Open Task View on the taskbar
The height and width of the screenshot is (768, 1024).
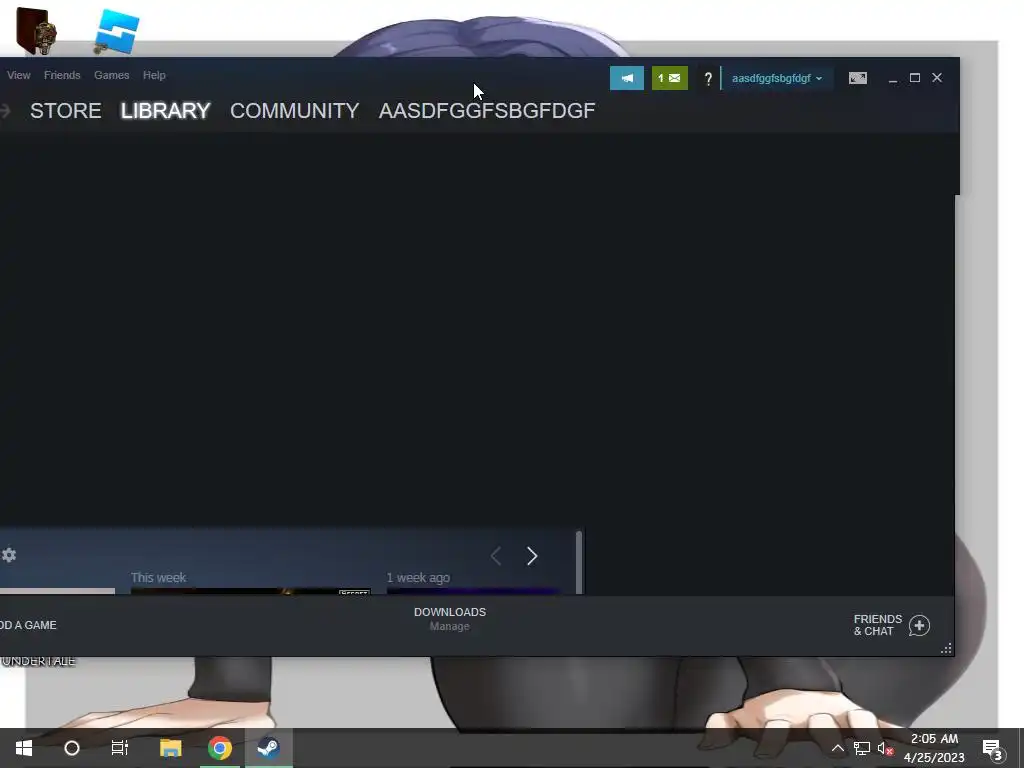120,748
